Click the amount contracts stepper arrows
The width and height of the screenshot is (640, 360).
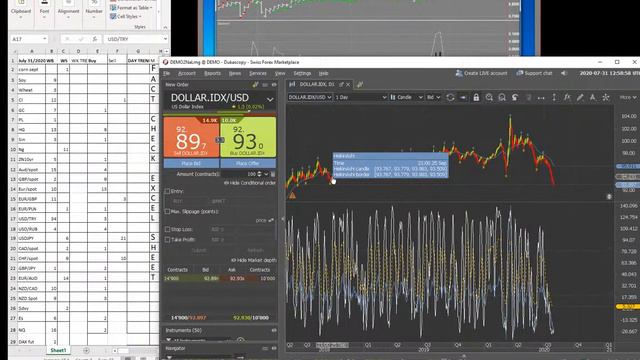(259, 174)
